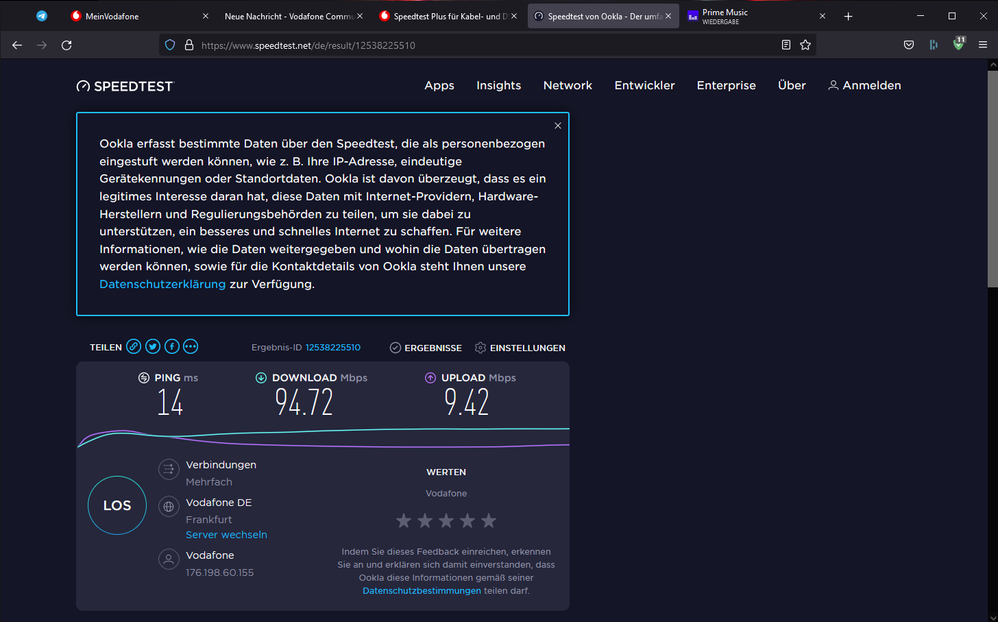Share the speedtest result on Facebook
This screenshot has width=998, height=622.
tap(171, 346)
